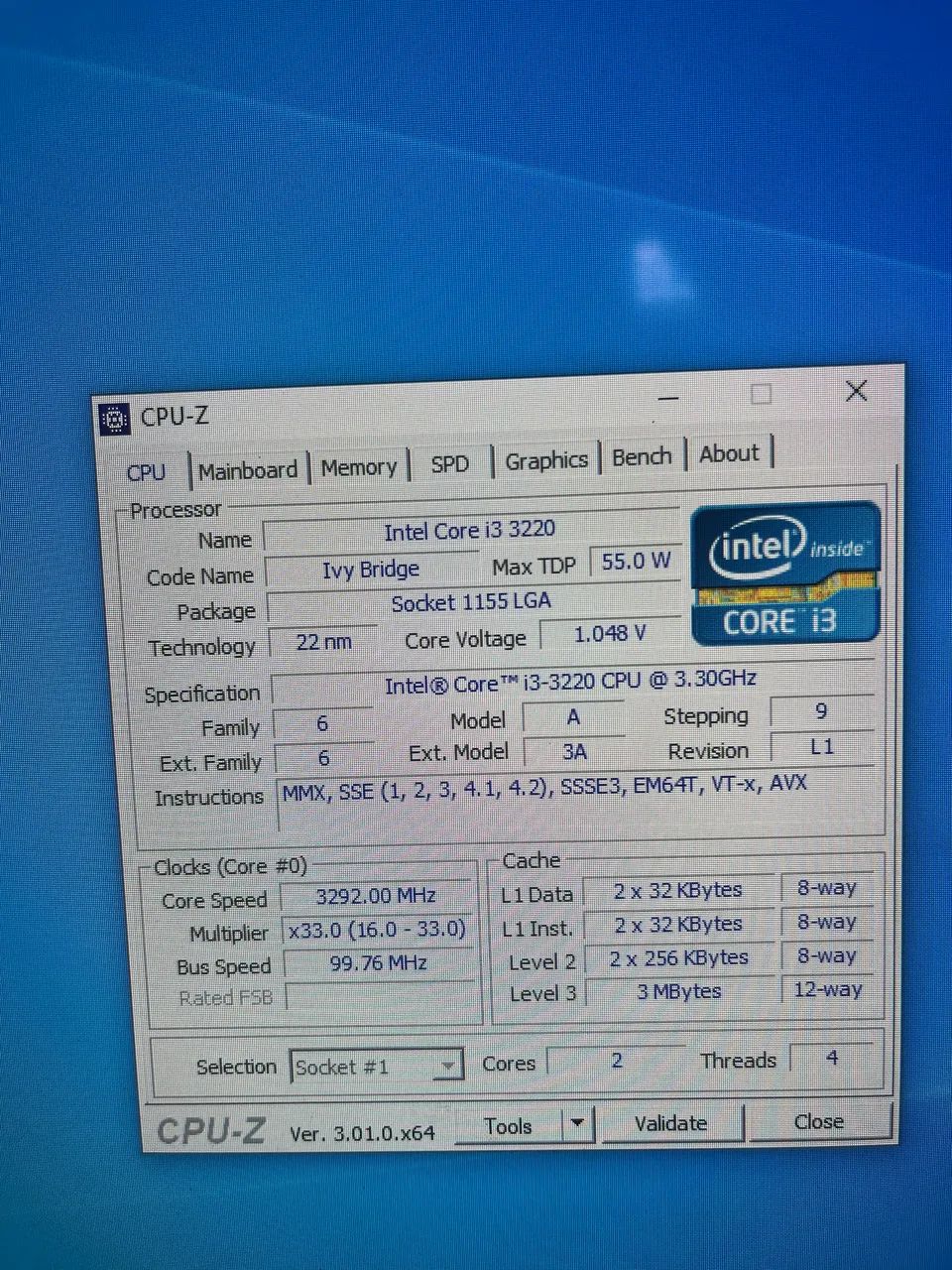
Task: Click the Level 3 12-way associativity value
Action: 828,988
